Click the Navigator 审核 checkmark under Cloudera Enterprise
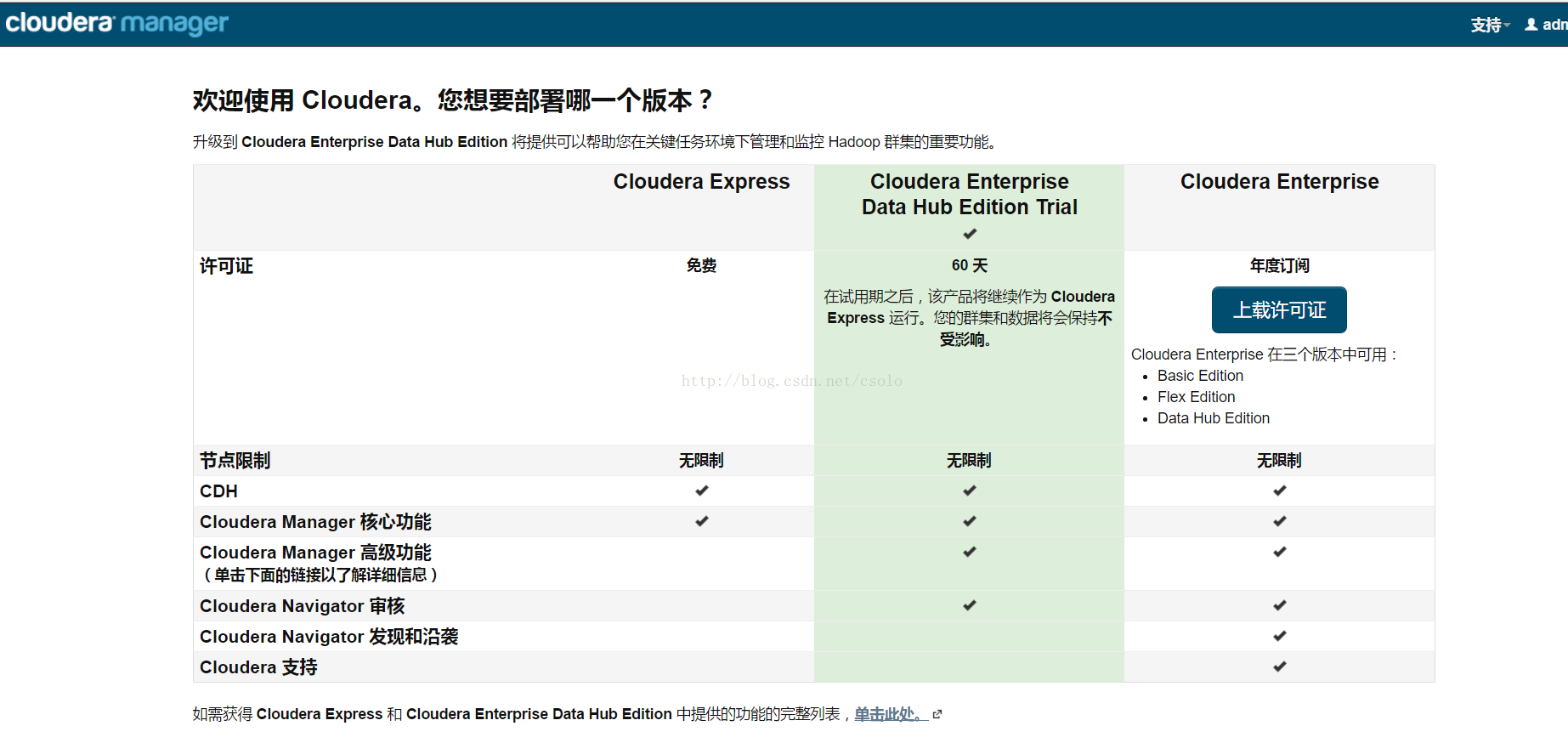Image resolution: width=1568 pixels, height=743 pixels. point(1279,605)
